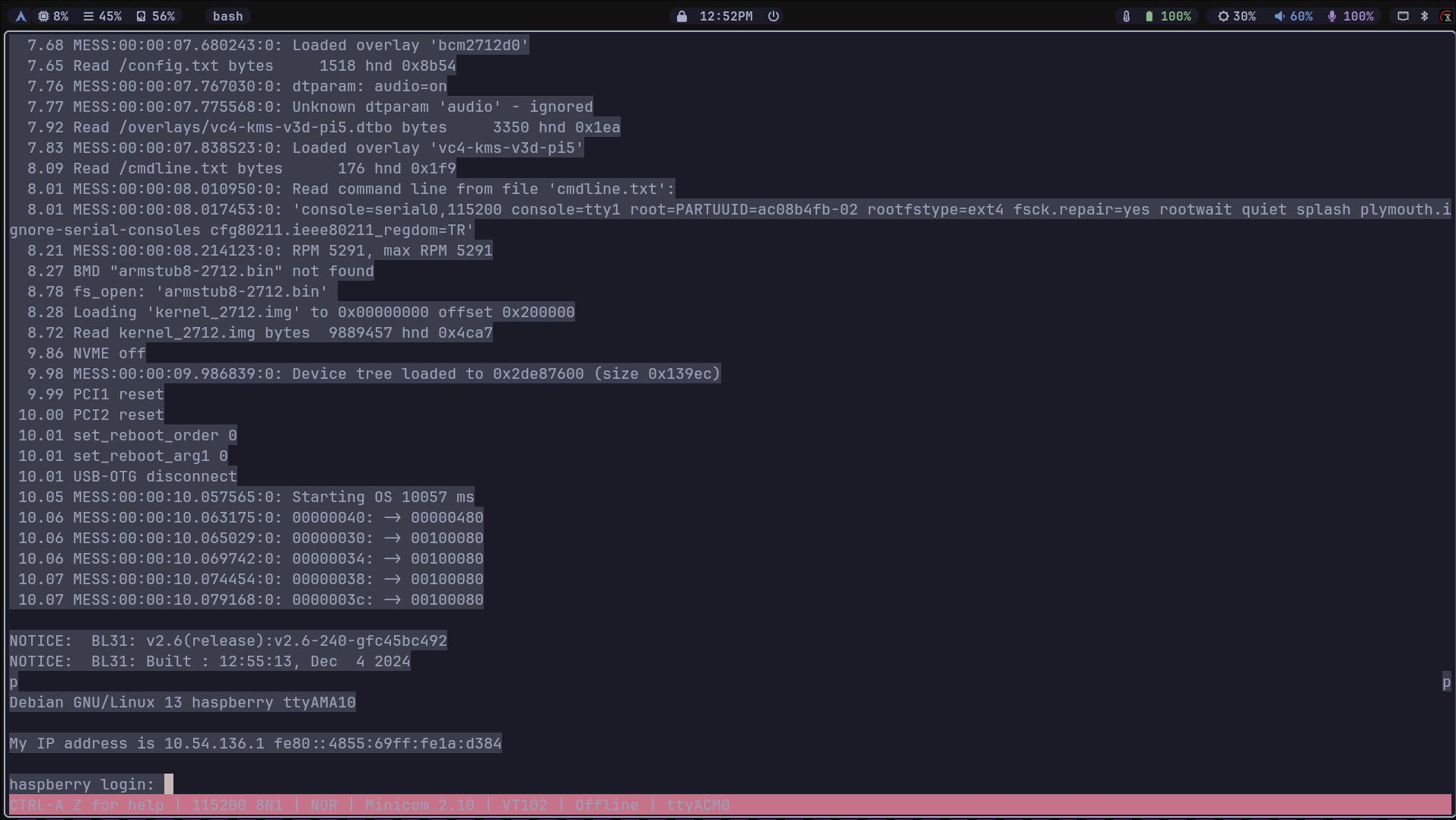Image resolution: width=1456 pixels, height=820 pixels.
Task: Open the 12:52PM clock
Action: (726, 16)
